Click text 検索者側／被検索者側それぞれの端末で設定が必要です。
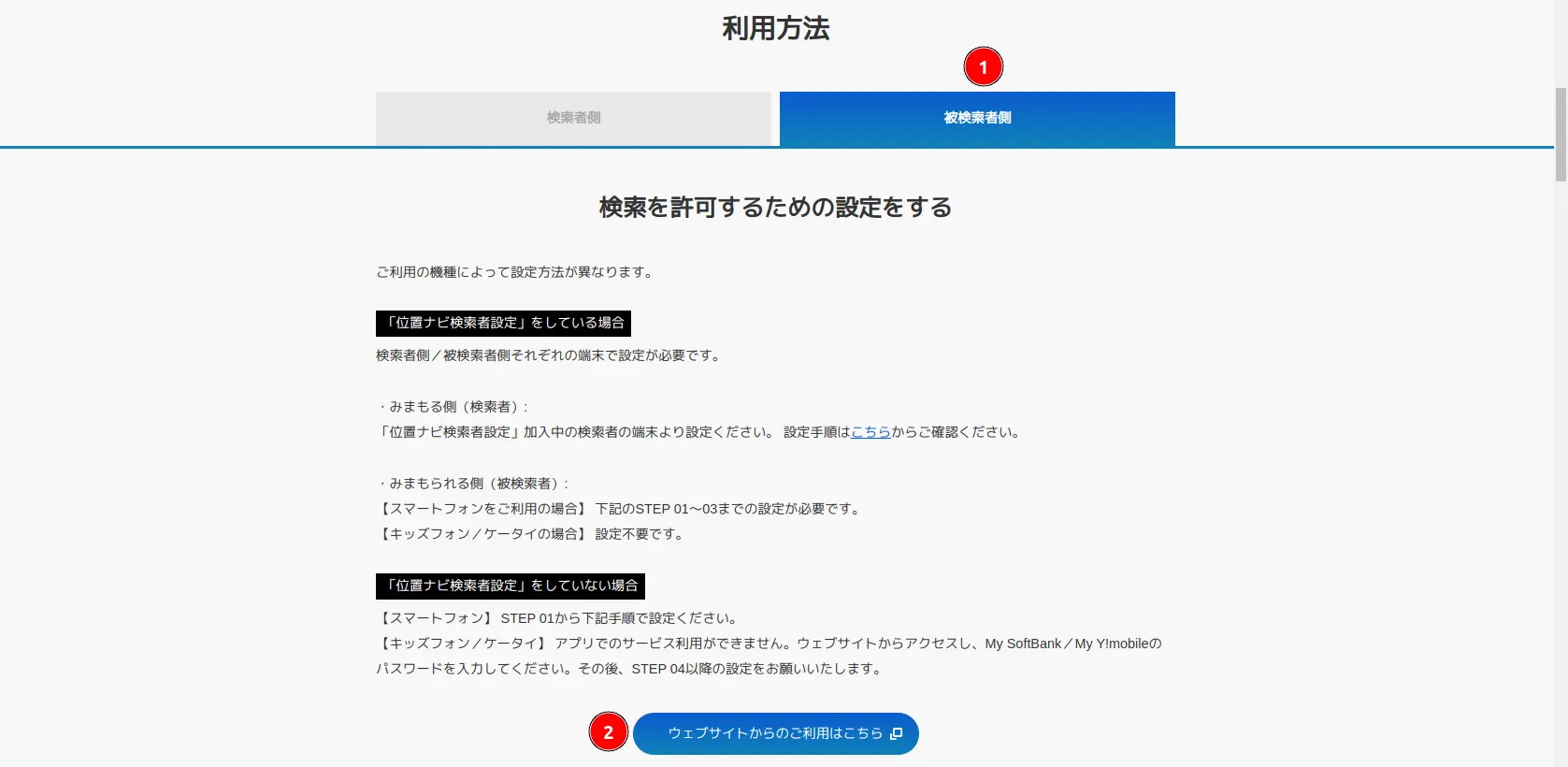The image size is (1568, 767). point(550,355)
